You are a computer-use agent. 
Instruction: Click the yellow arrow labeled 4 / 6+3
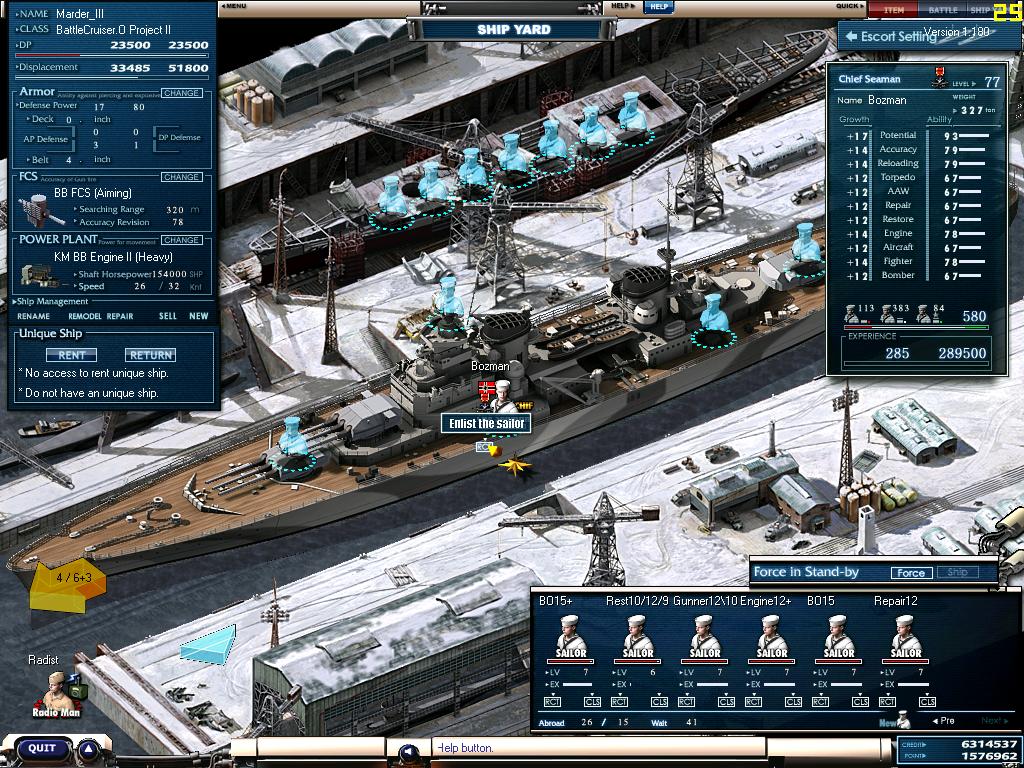pos(68,585)
